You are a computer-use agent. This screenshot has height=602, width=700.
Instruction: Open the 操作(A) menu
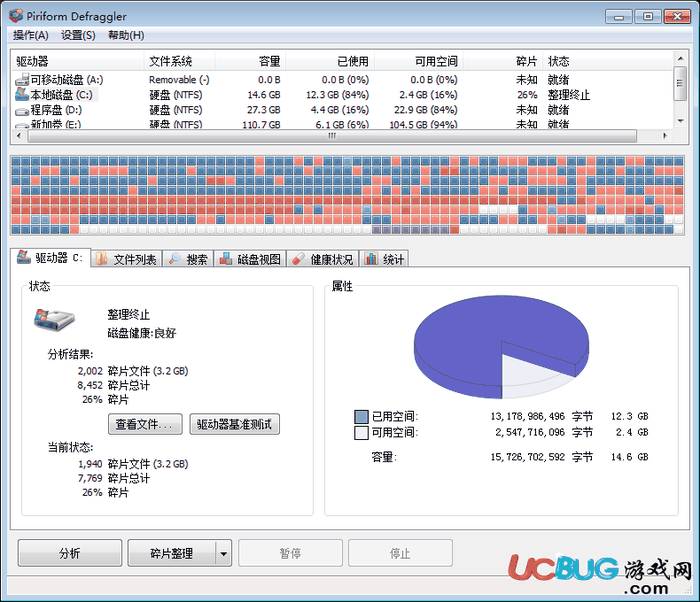click(31, 35)
